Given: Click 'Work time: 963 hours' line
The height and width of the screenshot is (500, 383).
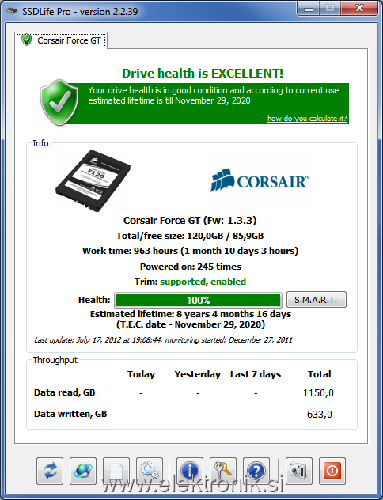Looking at the screenshot, I should point(190,251).
